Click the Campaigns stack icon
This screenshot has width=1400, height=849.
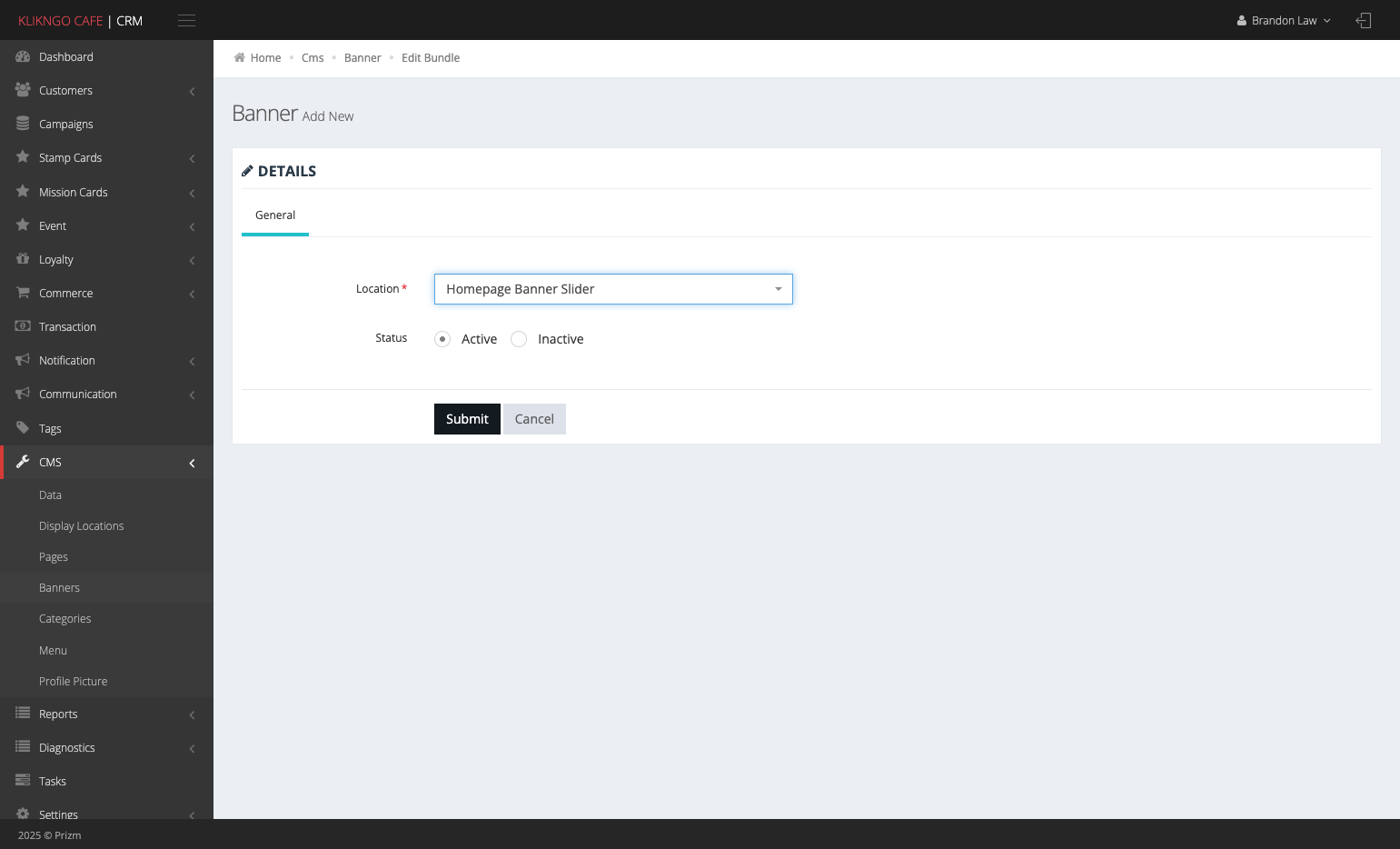click(23, 124)
